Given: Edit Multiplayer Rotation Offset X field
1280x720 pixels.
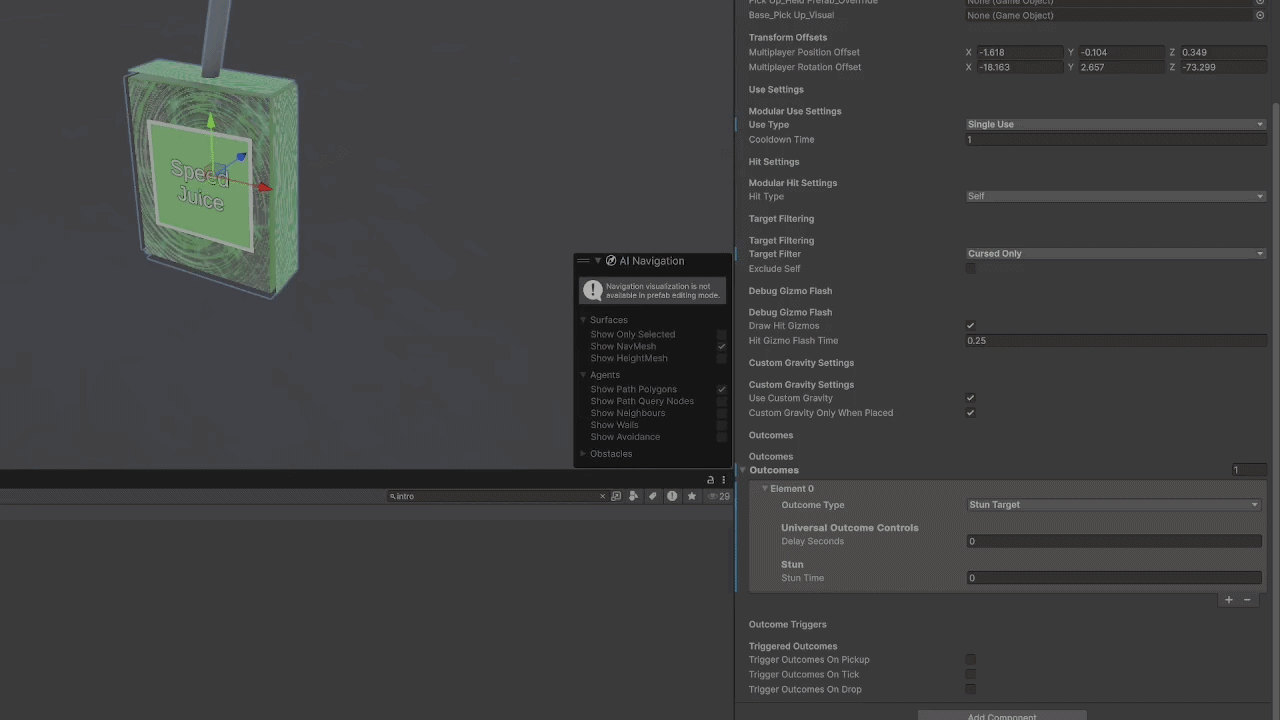Looking at the screenshot, I should click(1020, 67).
